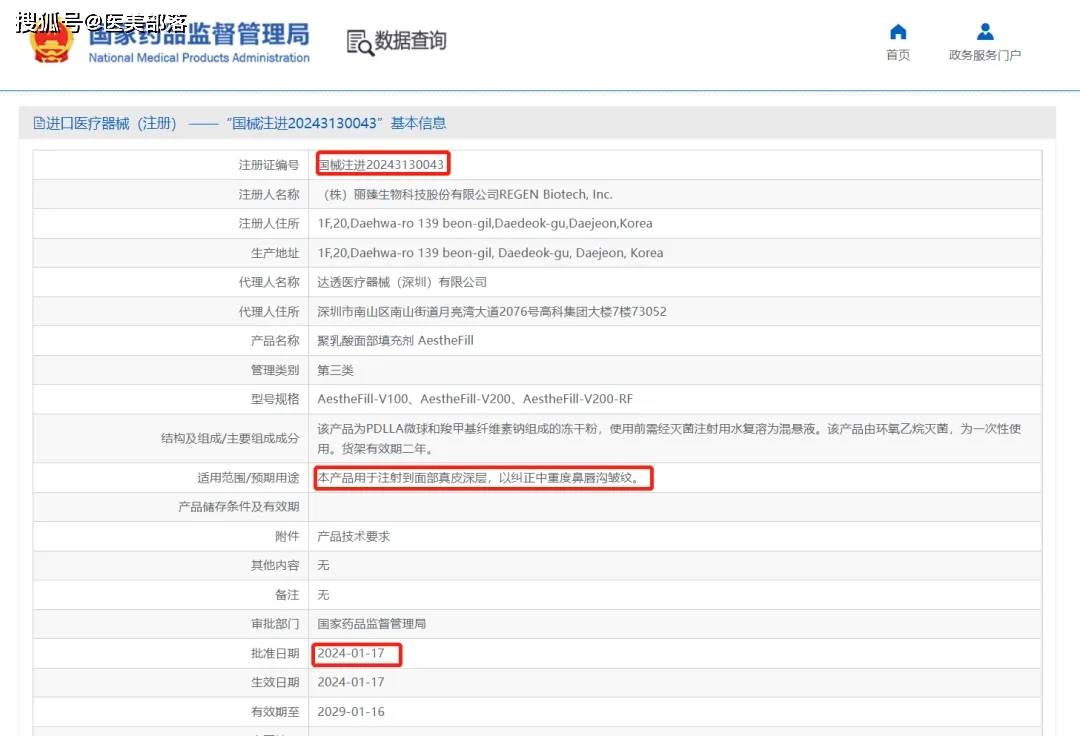Screen dimensions: 1080x736
Task: Open the 首页 navigation label
Action: coord(898,55)
